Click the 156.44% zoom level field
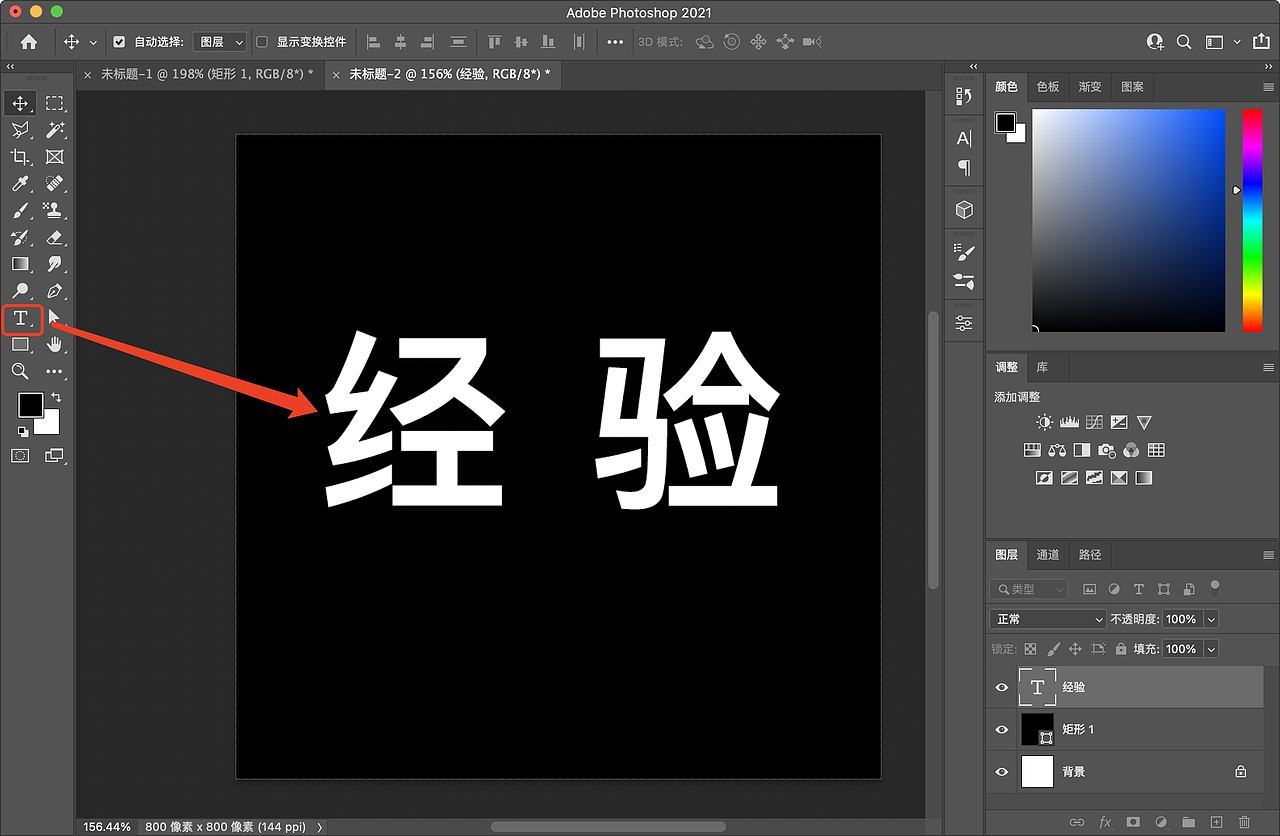Image resolution: width=1280 pixels, height=836 pixels. [x=106, y=827]
